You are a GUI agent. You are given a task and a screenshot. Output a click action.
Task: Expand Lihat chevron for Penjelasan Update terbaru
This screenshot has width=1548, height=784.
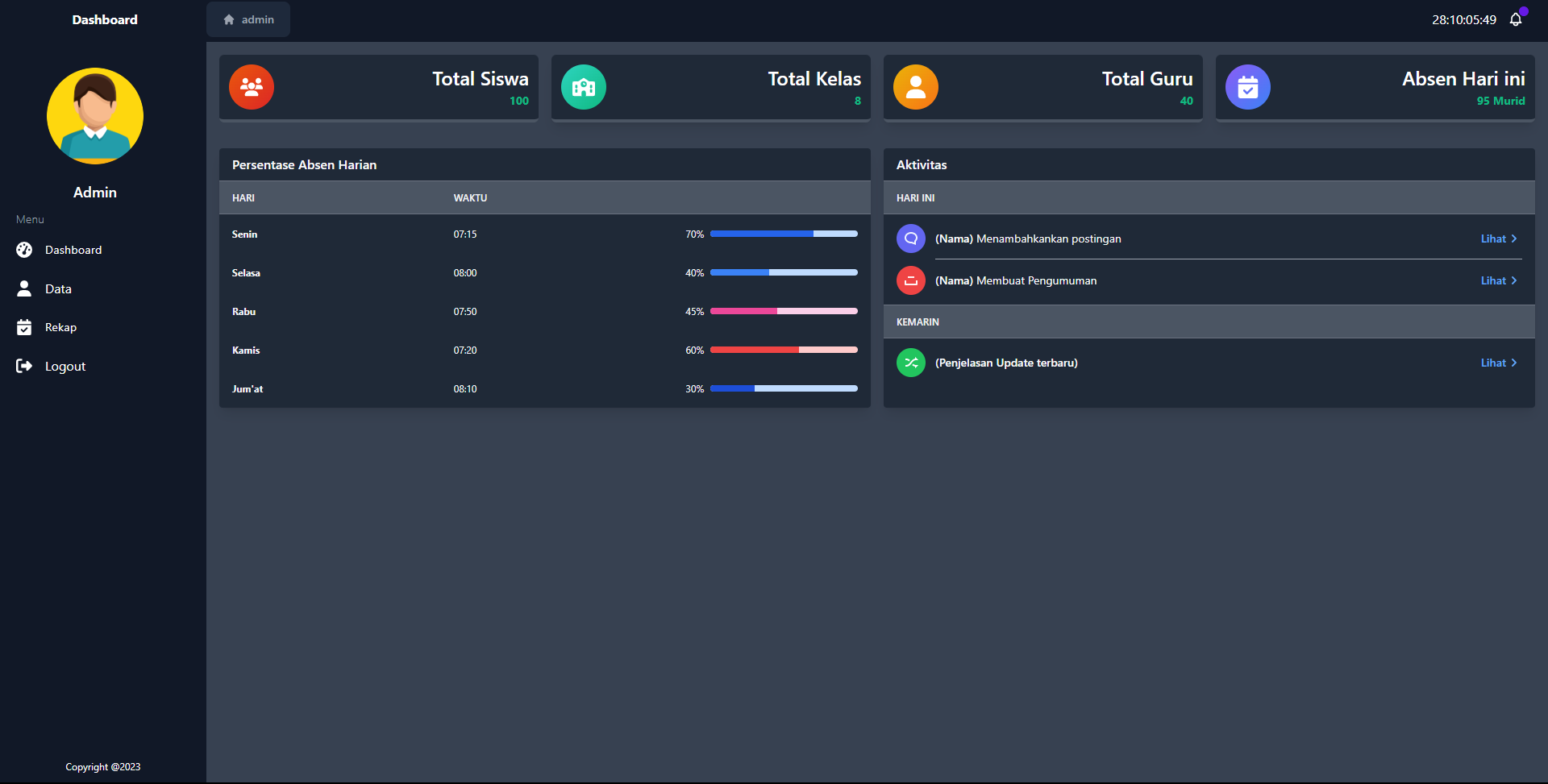[x=1513, y=363]
